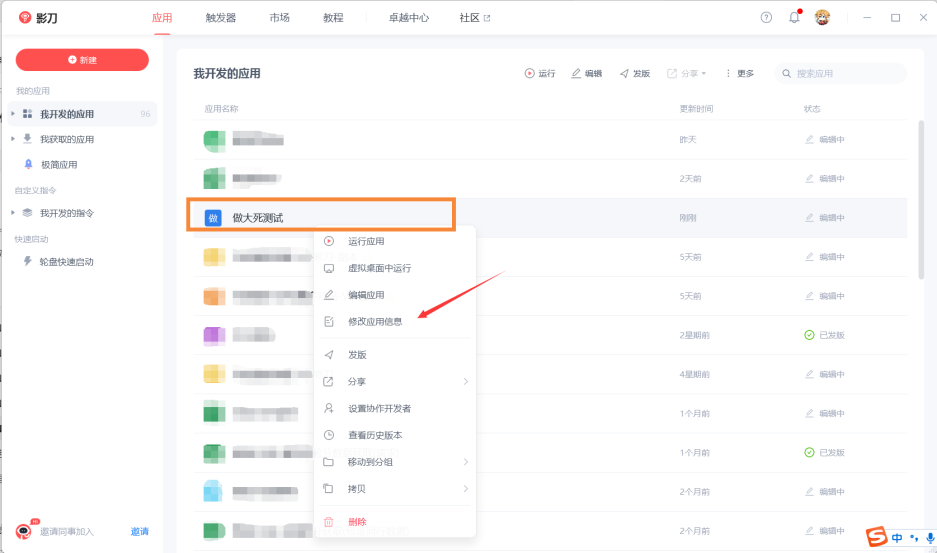This screenshot has width=937, height=553.
Task: Expand the 我开发的应用 tree node
Action: coord(13,114)
